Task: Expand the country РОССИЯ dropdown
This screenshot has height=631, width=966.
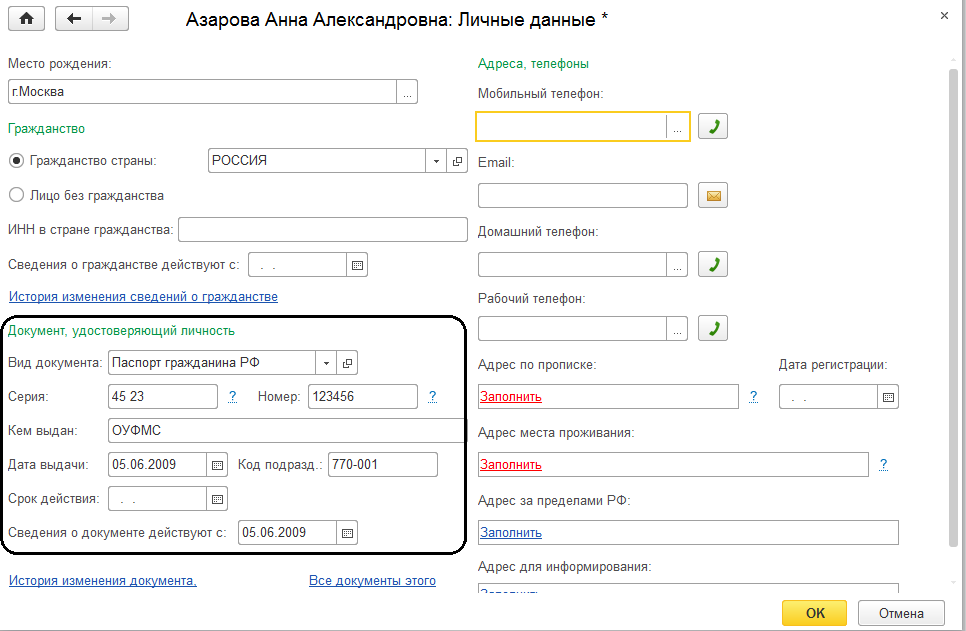Action: coord(436,161)
